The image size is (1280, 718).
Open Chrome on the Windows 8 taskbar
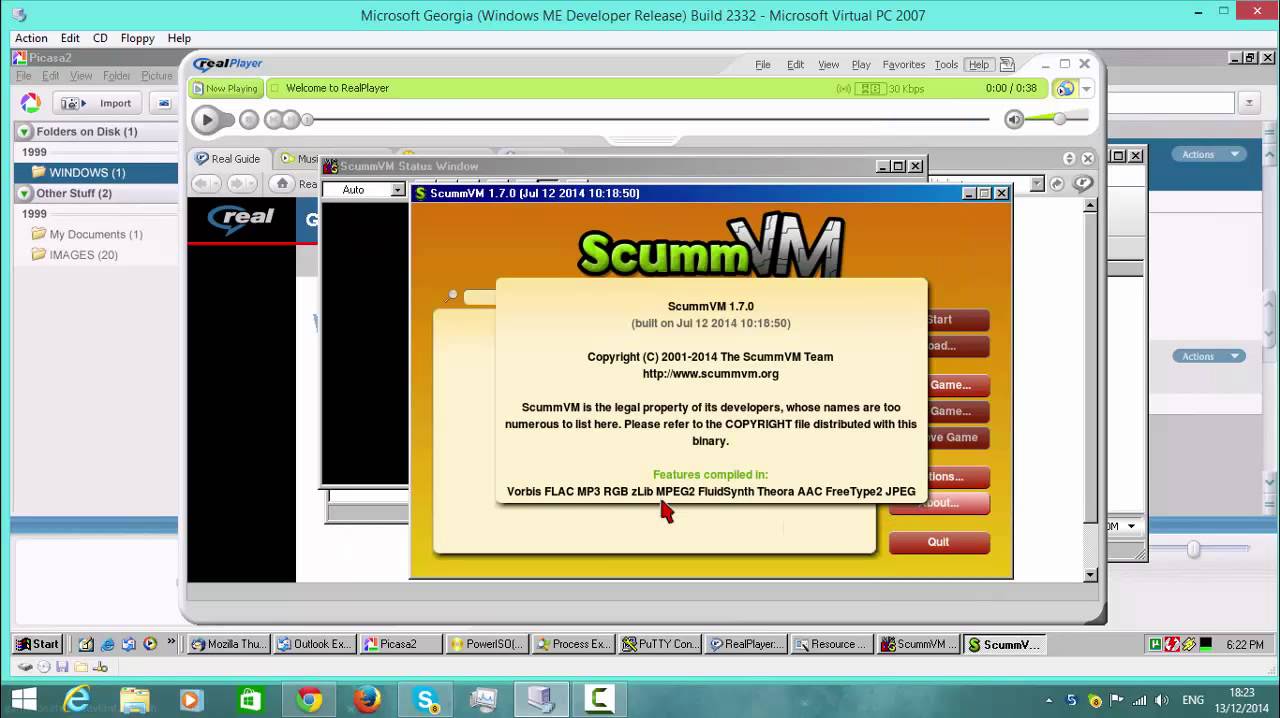click(x=309, y=699)
